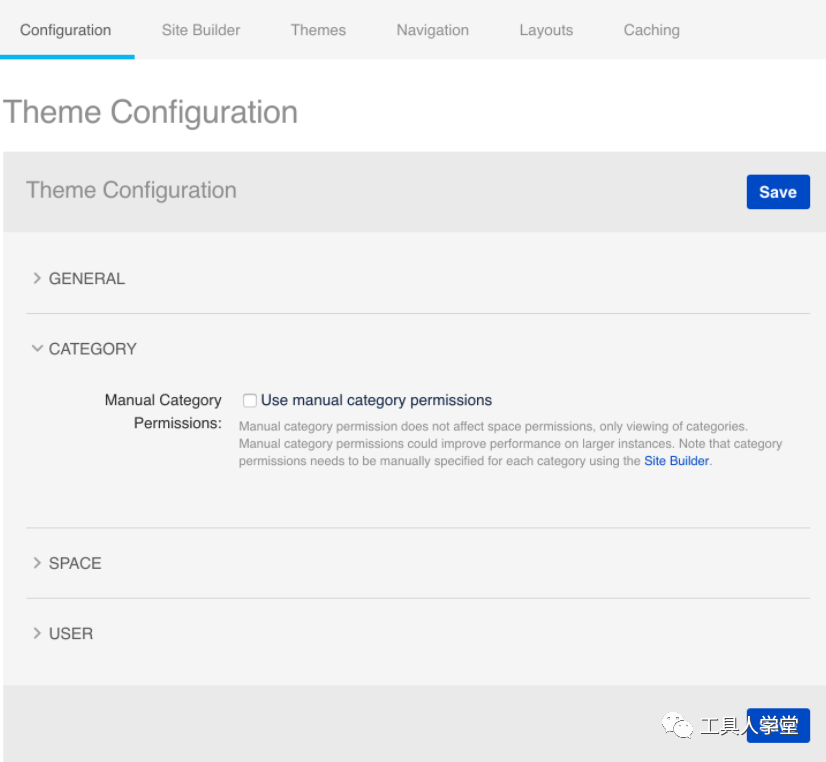The height and width of the screenshot is (762, 826).
Task: Expand the GENERAL section chevron
Action: coord(37,278)
